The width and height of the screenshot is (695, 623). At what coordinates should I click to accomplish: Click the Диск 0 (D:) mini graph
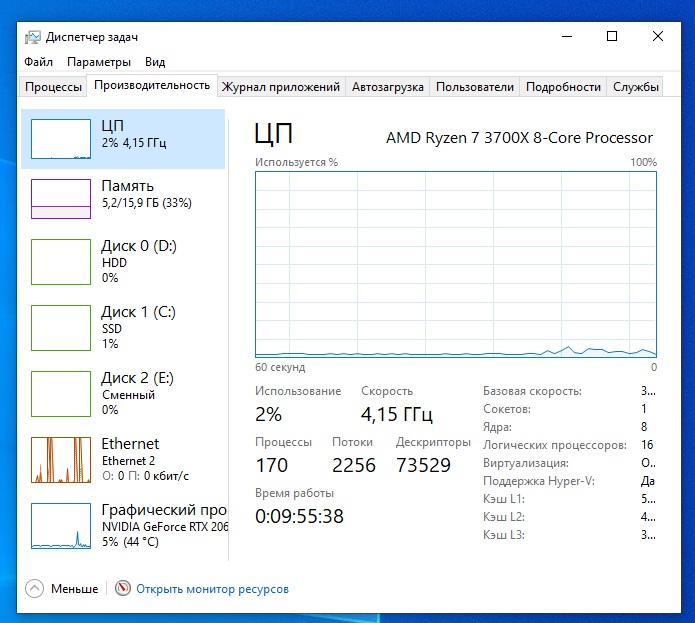(x=61, y=262)
